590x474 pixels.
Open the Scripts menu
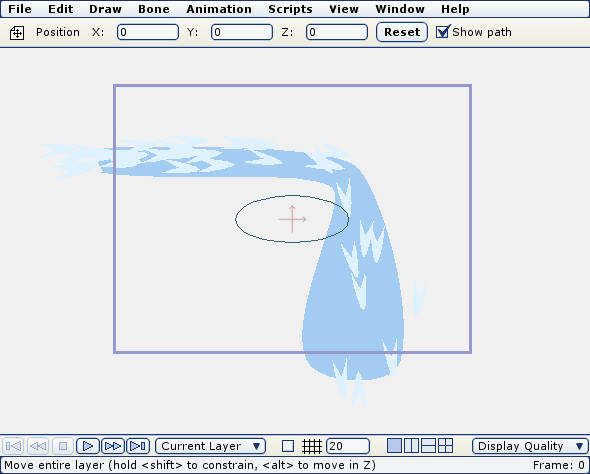coord(290,9)
